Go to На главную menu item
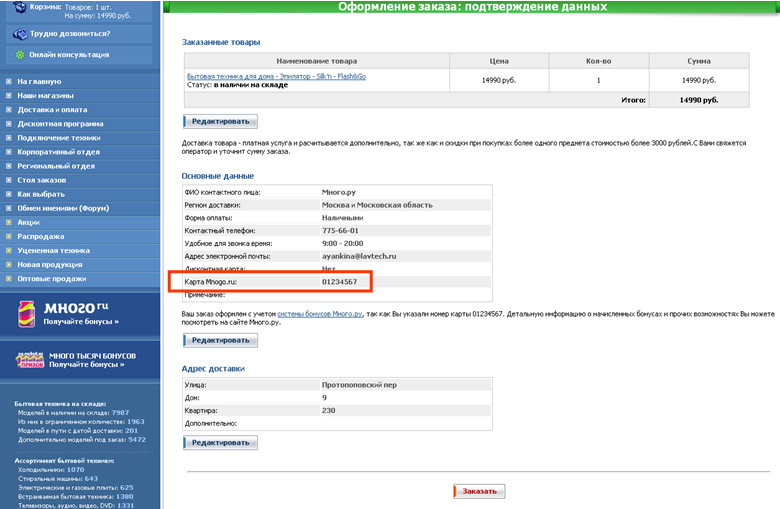The width and height of the screenshot is (780, 509). pos(39,81)
